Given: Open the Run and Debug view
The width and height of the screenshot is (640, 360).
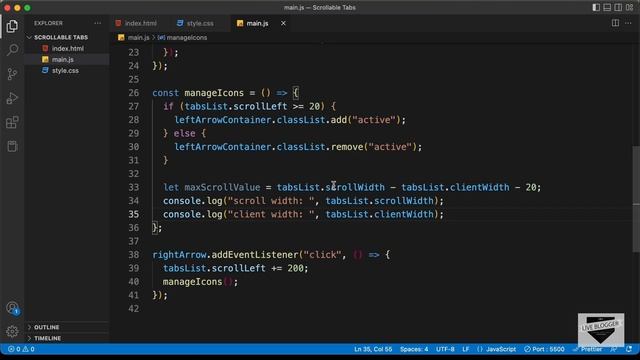Looking at the screenshot, I should [12, 98].
